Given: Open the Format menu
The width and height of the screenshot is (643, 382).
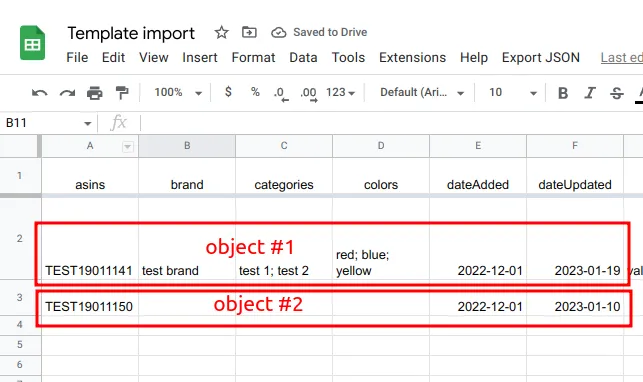Looking at the screenshot, I should 253,57.
